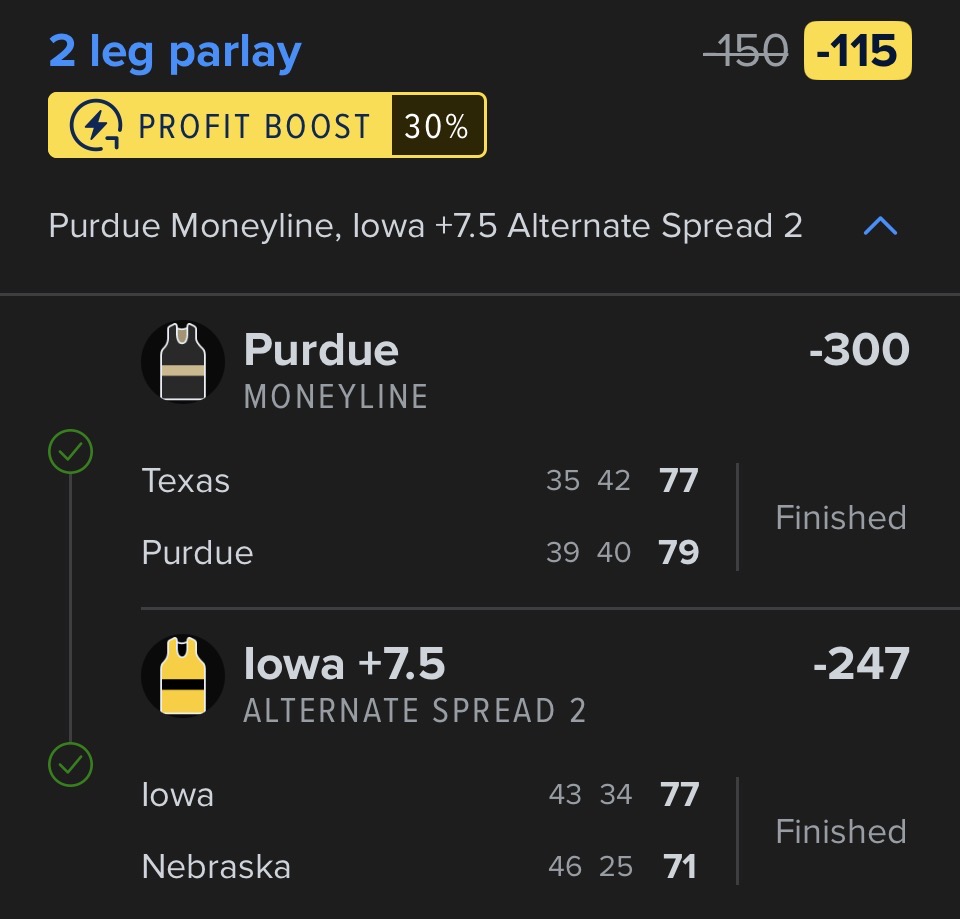
Task: Collapse the parlay legs with the chevron
Action: point(880,227)
